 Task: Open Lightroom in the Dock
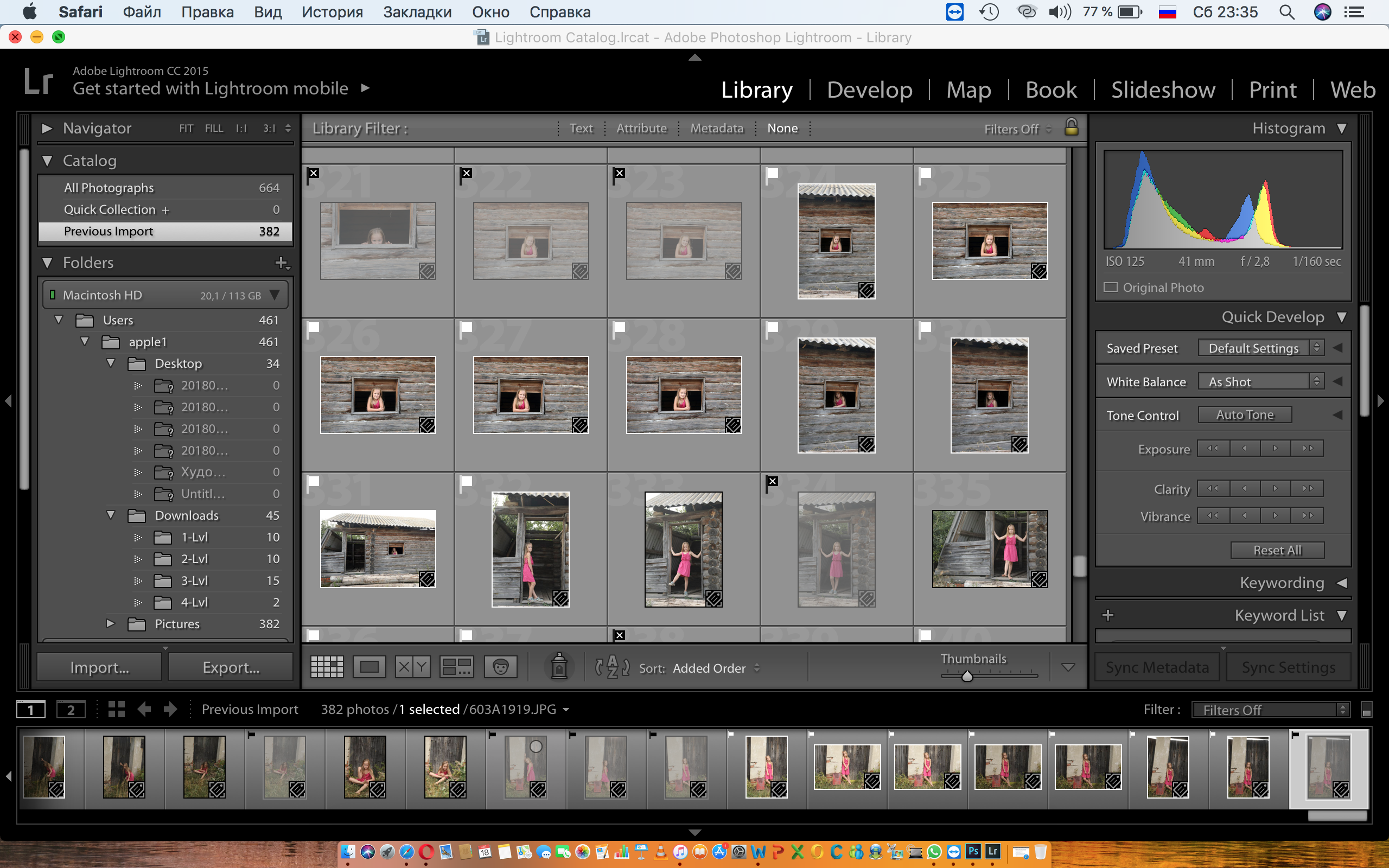[993, 851]
